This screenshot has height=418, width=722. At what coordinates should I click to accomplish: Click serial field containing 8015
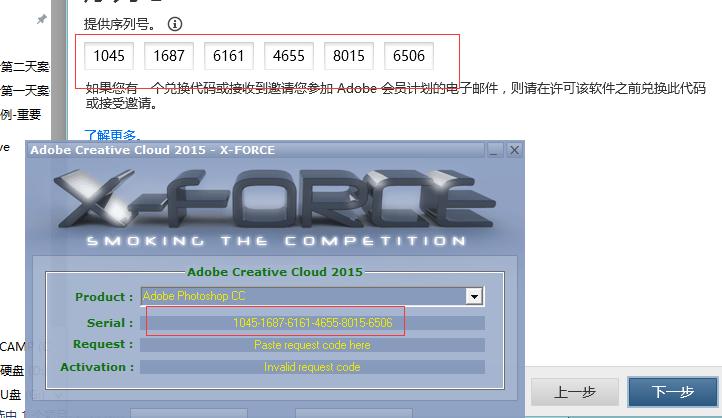349,56
